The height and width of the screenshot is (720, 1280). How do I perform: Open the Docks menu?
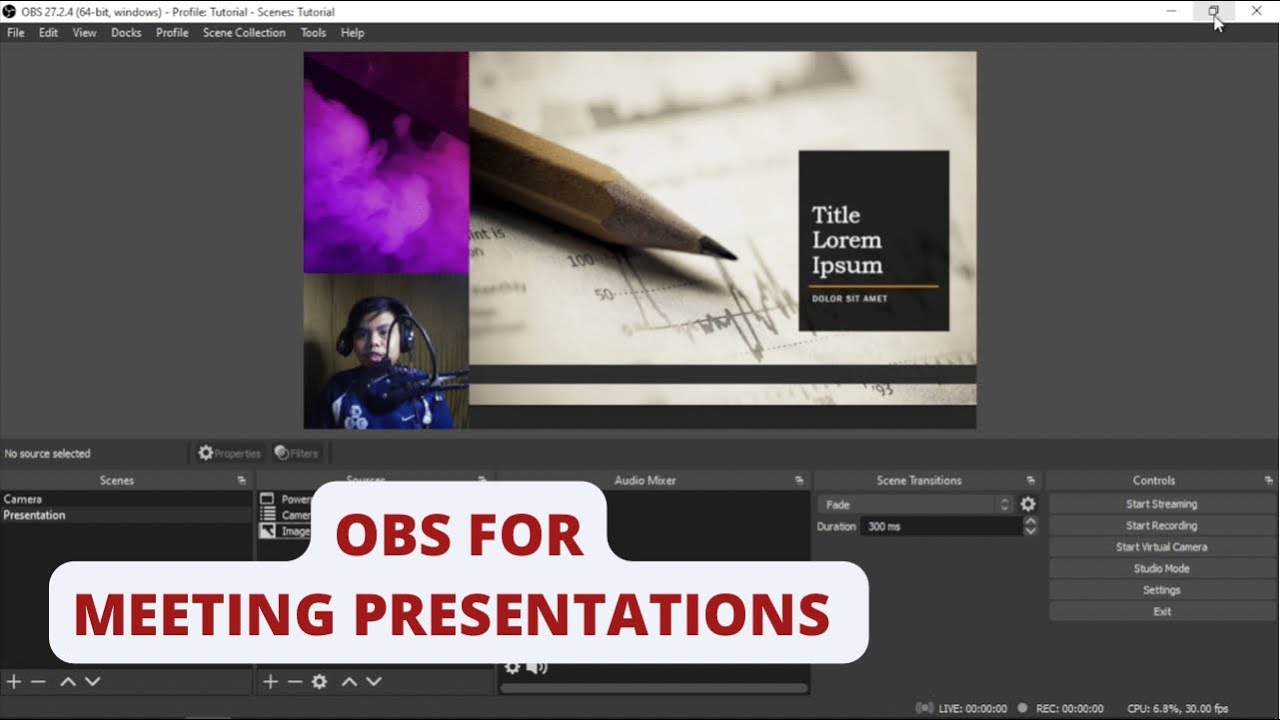coord(126,32)
